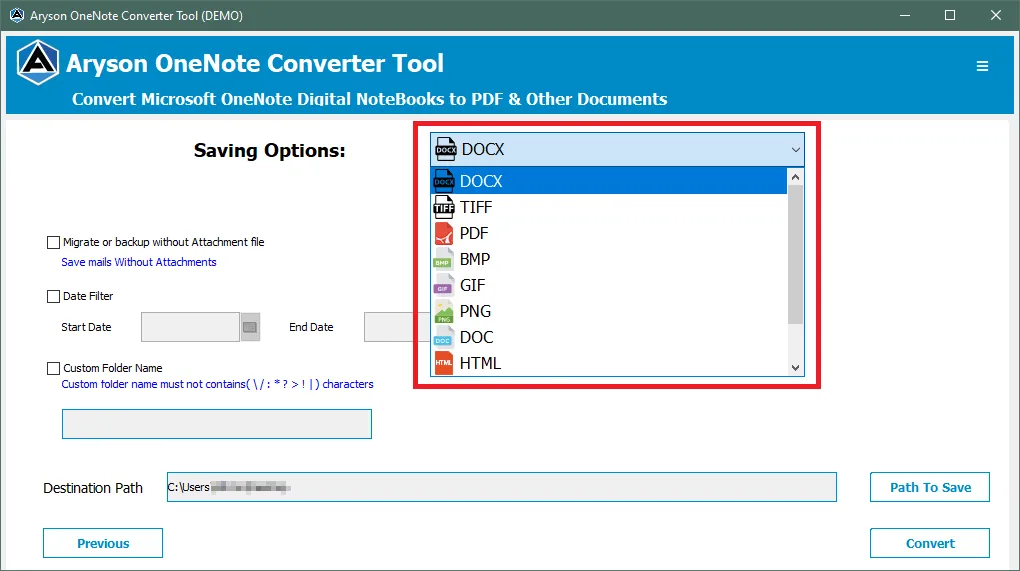1020x571 pixels.
Task: Check the Custom Folder Name option
Action: click(x=53, y=369)
